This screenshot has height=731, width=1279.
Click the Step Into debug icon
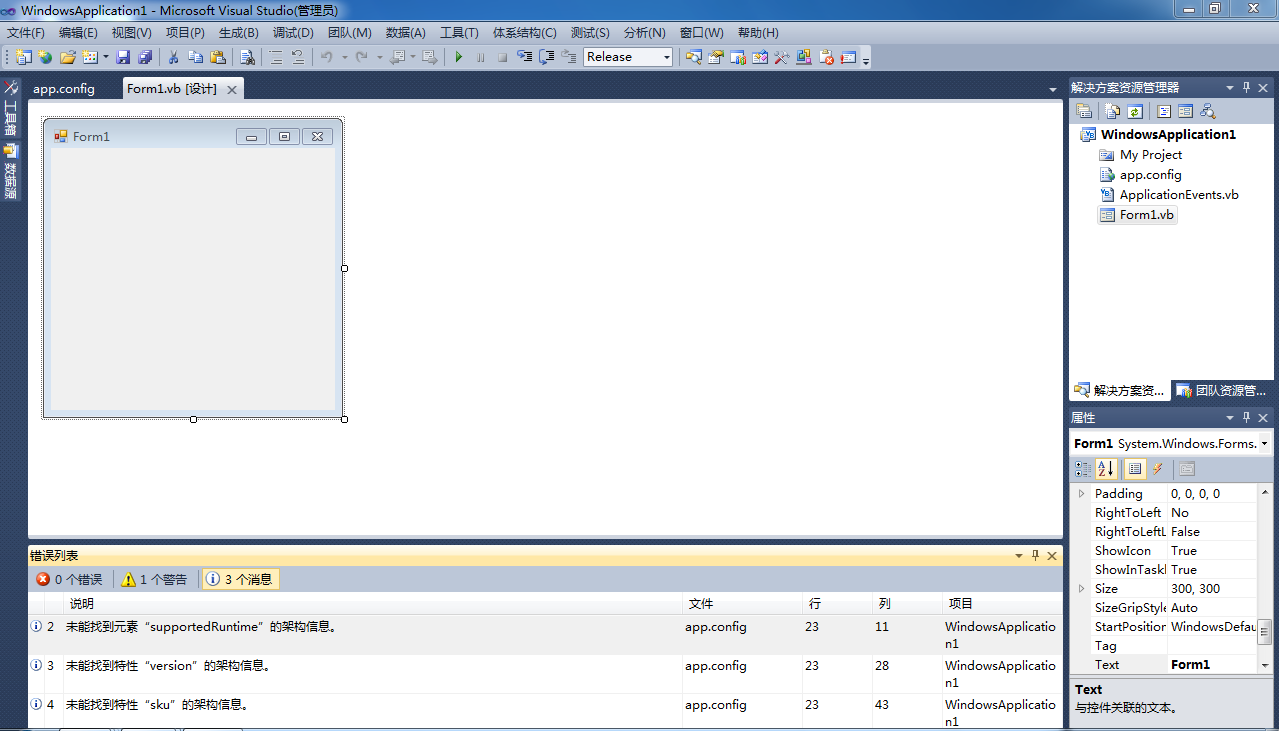[524, 57]
